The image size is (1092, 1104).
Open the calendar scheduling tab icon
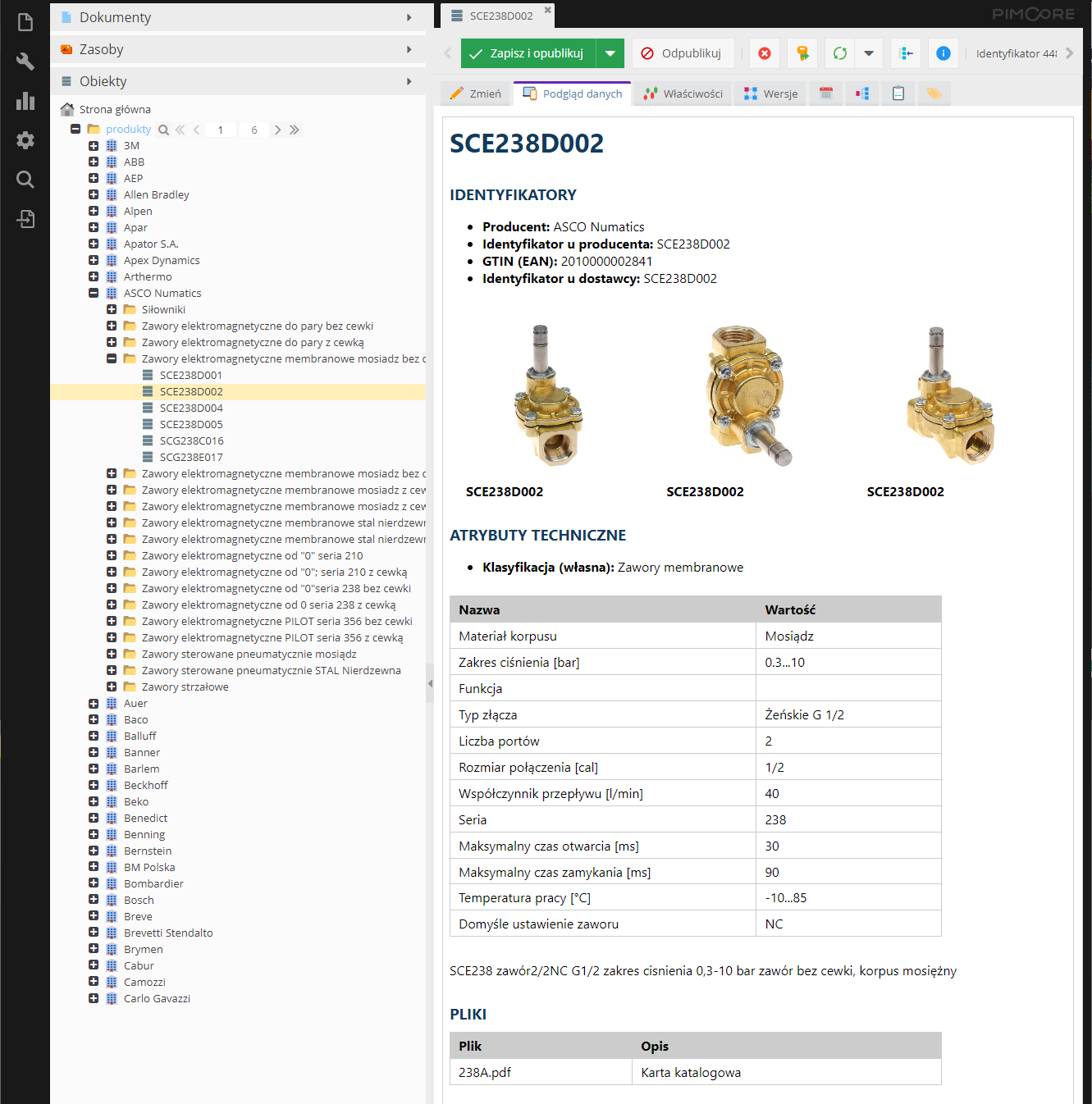click(826, 94)
